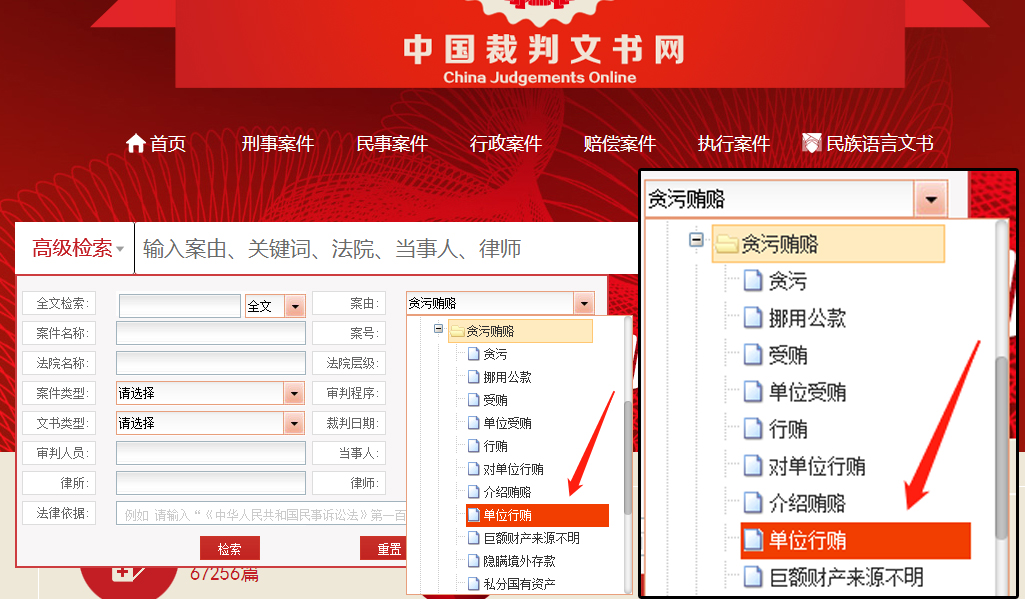1025x599 pixels.
Task: Select 单位受贿 in enlarged panel
Action: coord(807,392)
